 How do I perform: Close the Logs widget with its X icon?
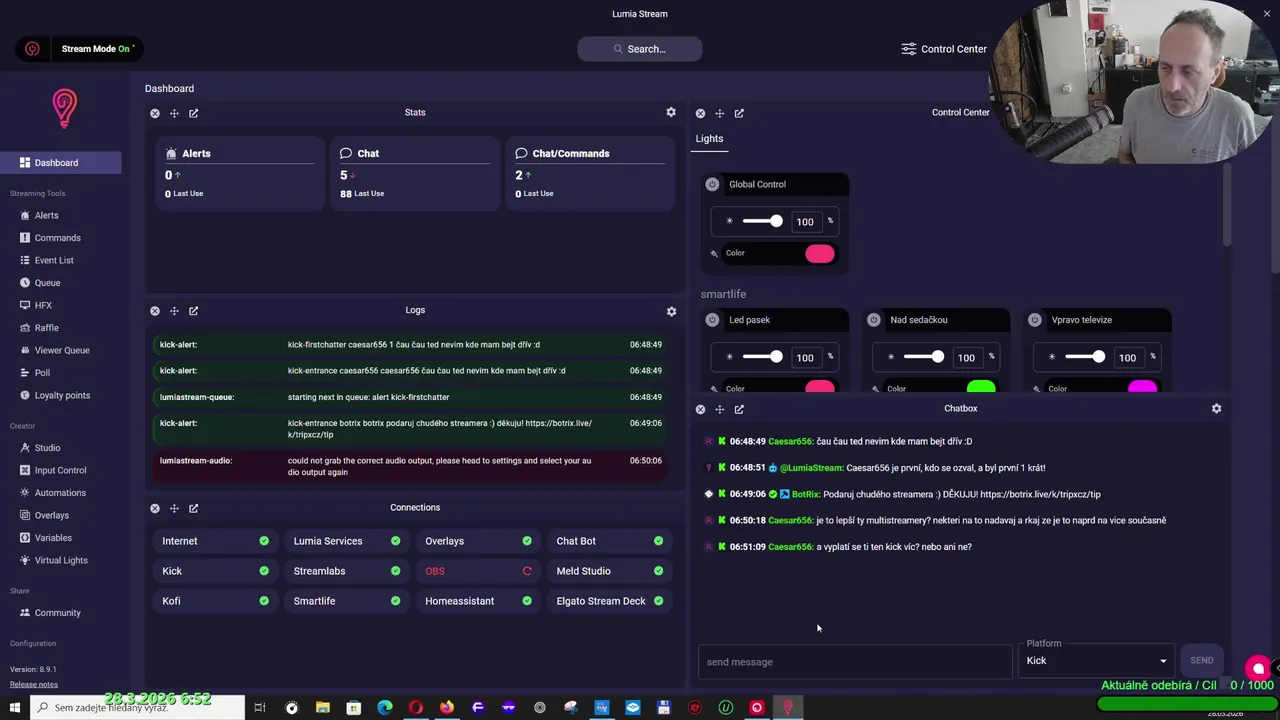click(155, 311)
